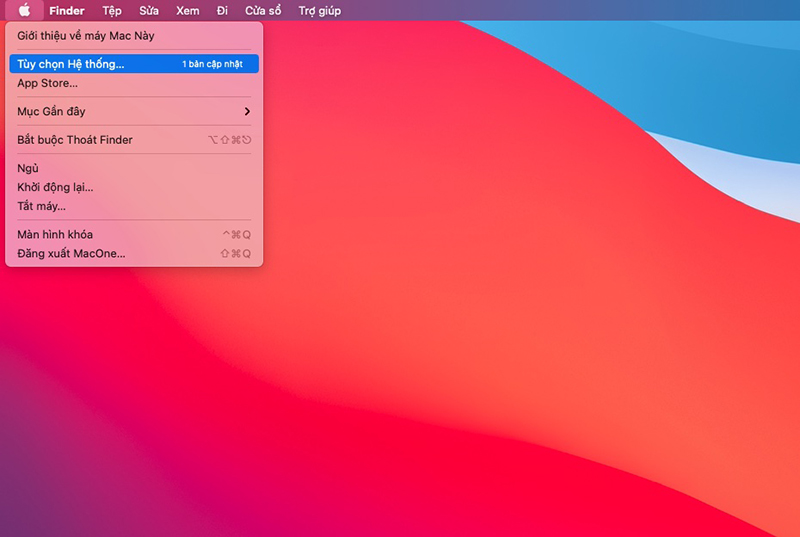Click the Mục Gần đây chevron arrow

[x=247, y=111]
